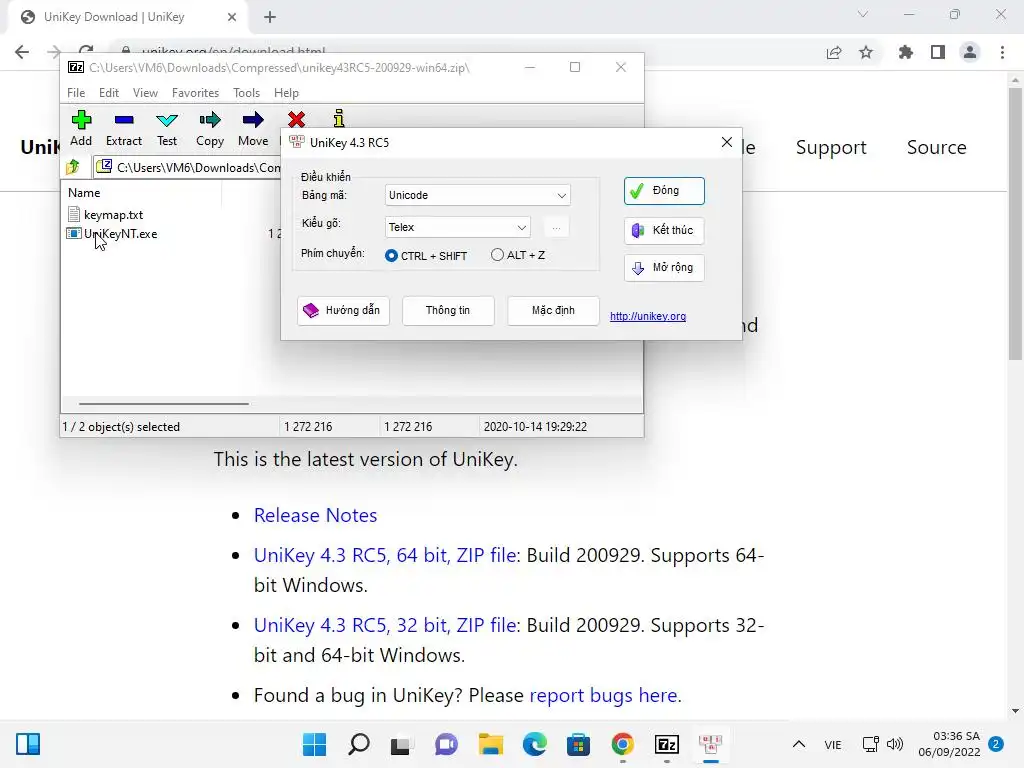Open Chrome three-dot menu
This screenshot has height=768, width=1024.
coord(1002,52)
